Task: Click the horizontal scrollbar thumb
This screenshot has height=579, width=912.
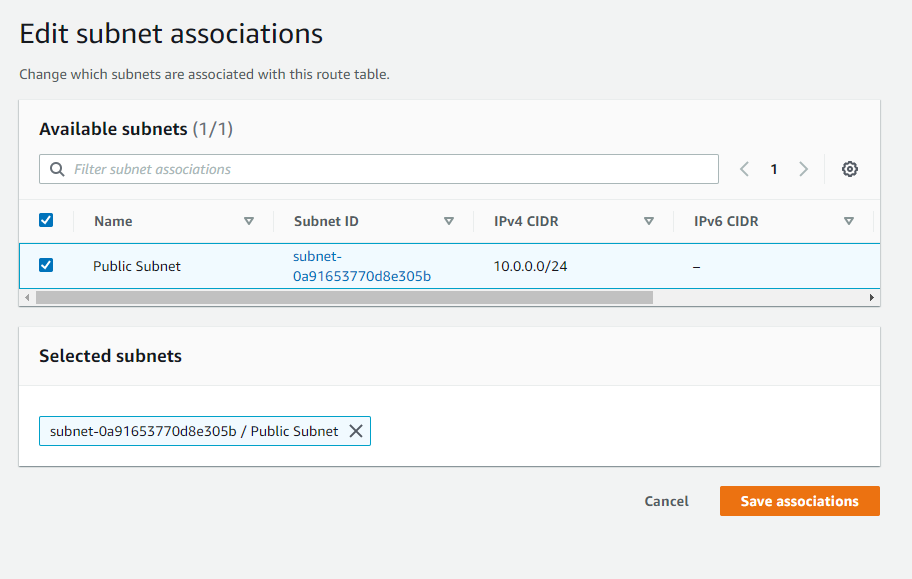Action: point(344,297)
